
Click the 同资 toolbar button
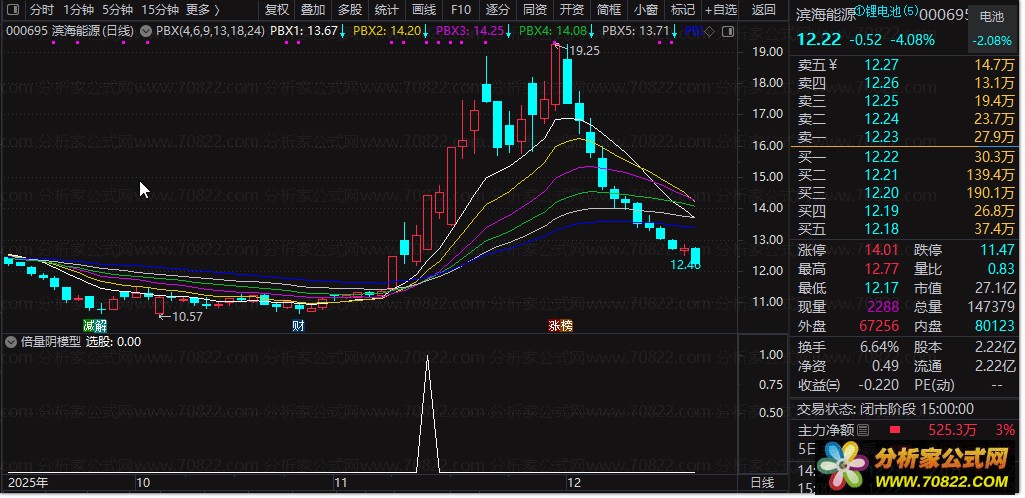535,10
